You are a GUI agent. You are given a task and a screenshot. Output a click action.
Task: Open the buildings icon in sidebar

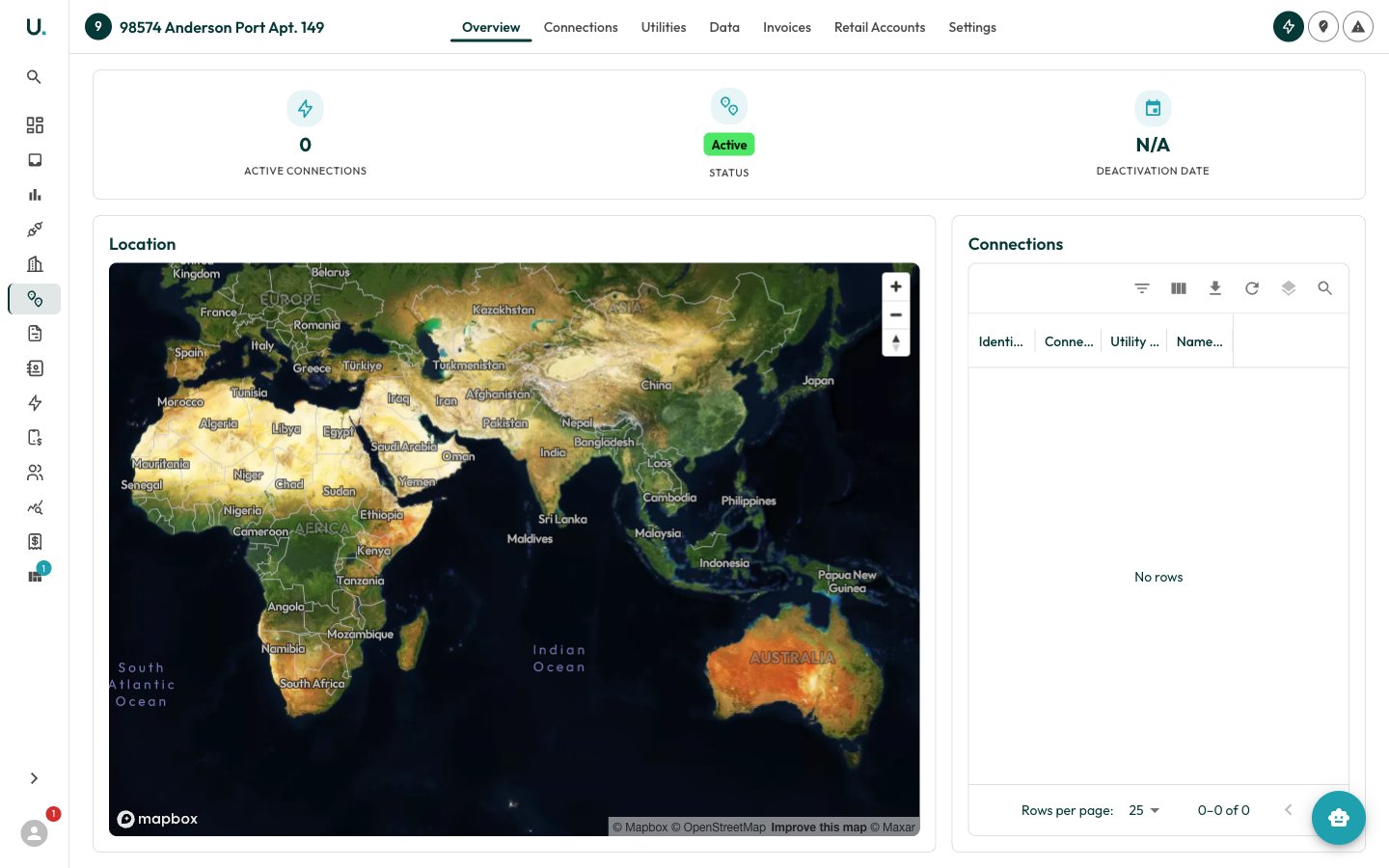point(35,264)
